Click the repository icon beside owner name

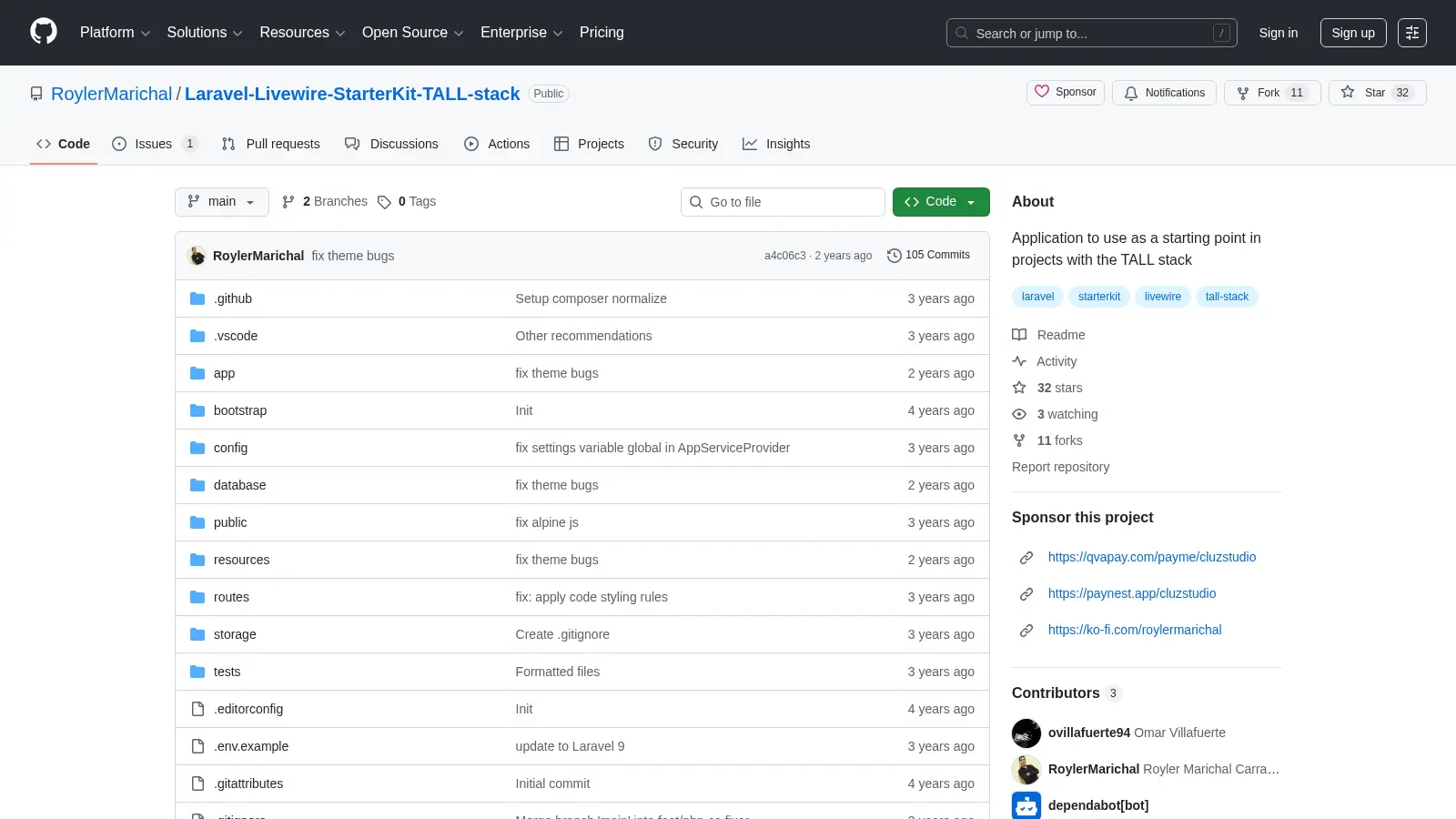pyautogui.click(x=36, y=94)
